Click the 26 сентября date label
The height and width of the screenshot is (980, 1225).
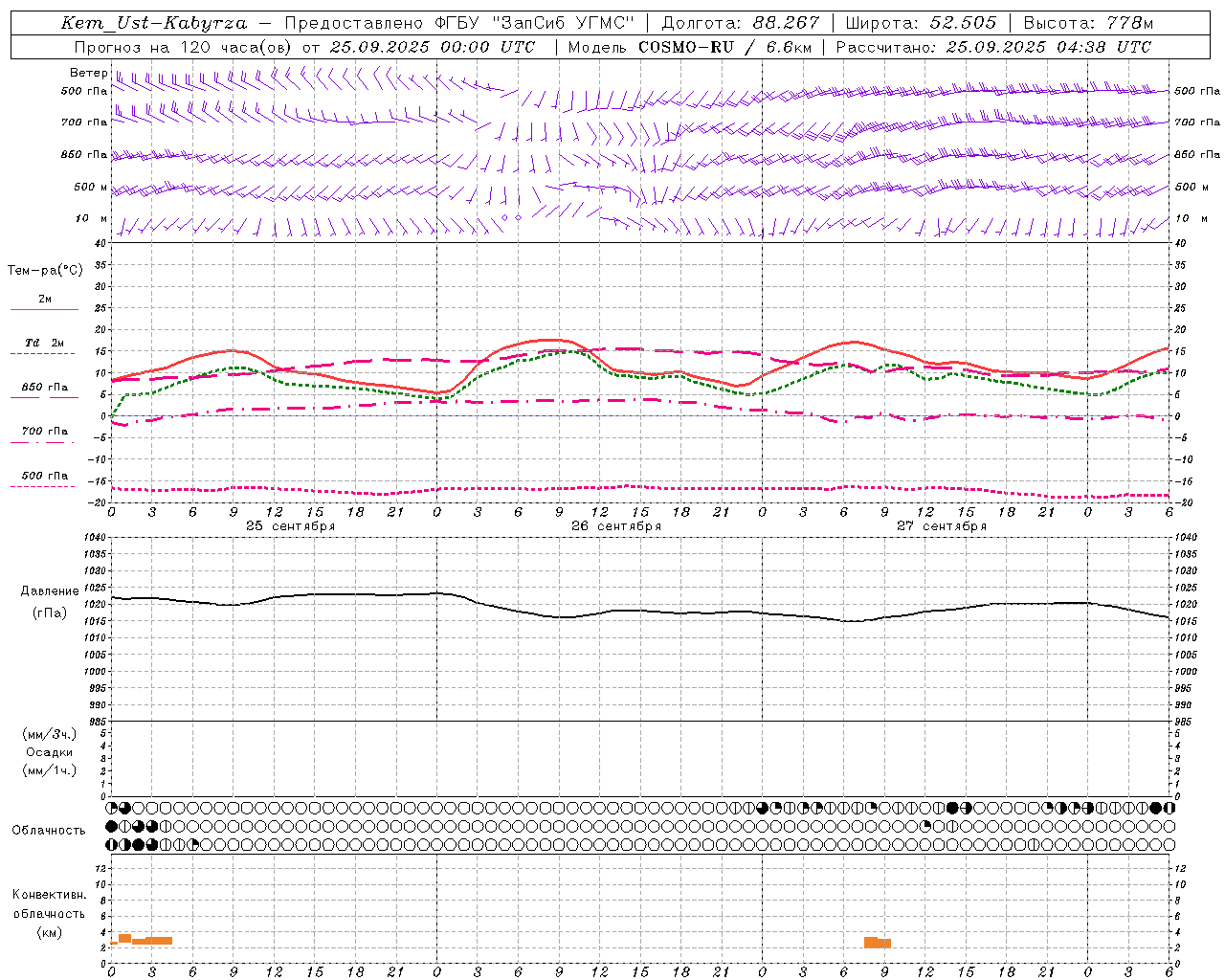click(x=616, y=526)
